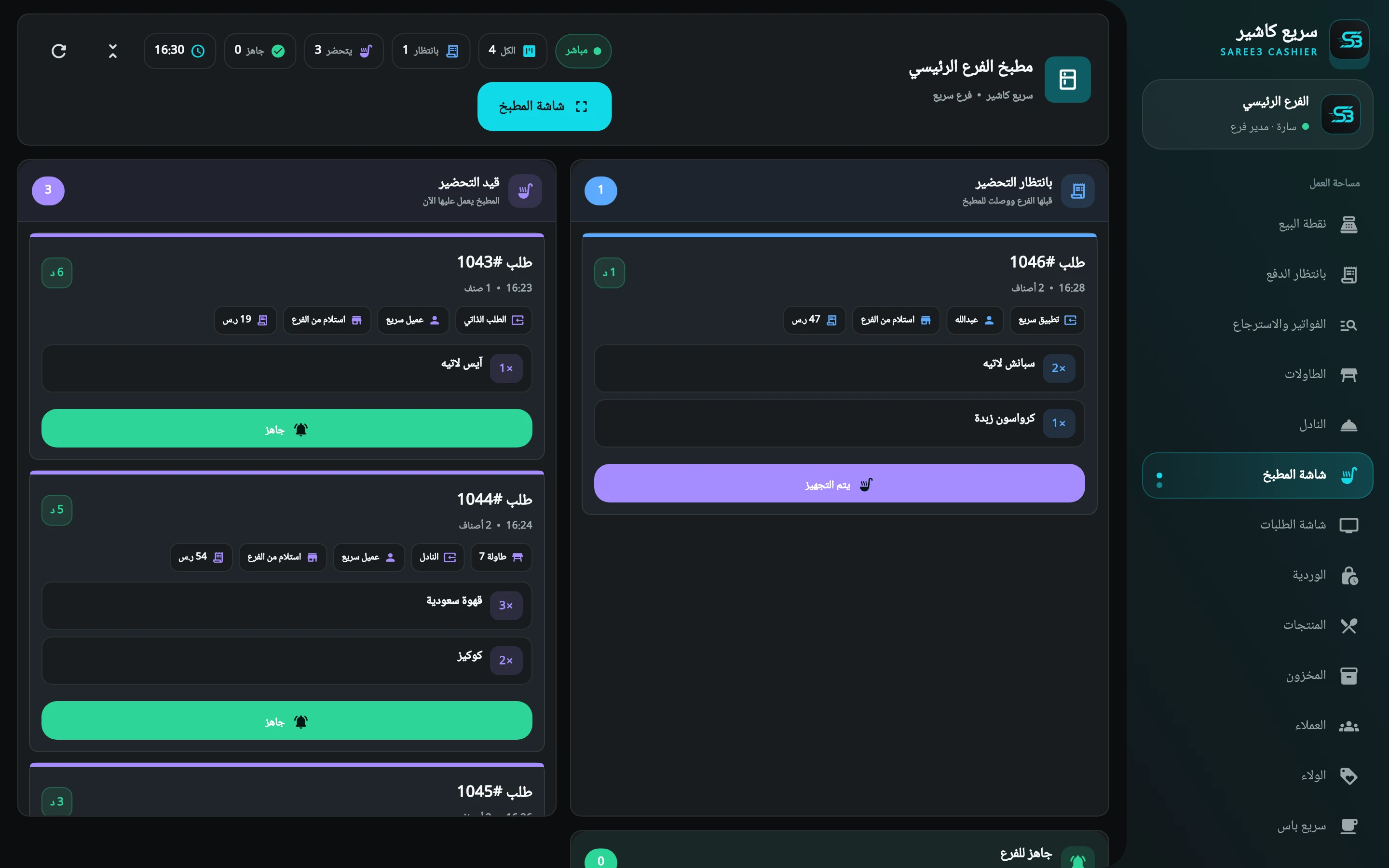Viewport: 1389px width, 868px height.
Task: Filter by يتحضر 3 status chip
Action: (343, 51)
